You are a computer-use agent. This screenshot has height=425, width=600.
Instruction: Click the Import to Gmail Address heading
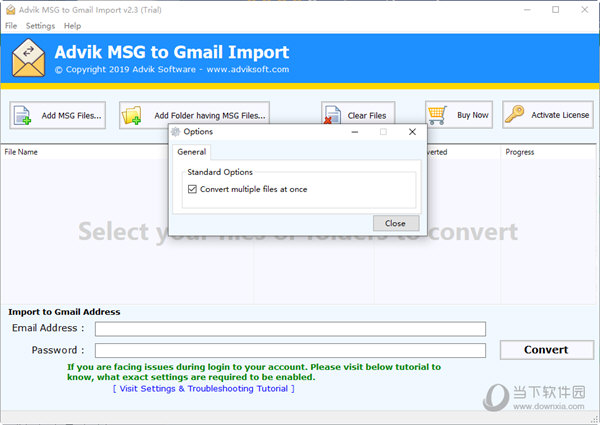64,312
